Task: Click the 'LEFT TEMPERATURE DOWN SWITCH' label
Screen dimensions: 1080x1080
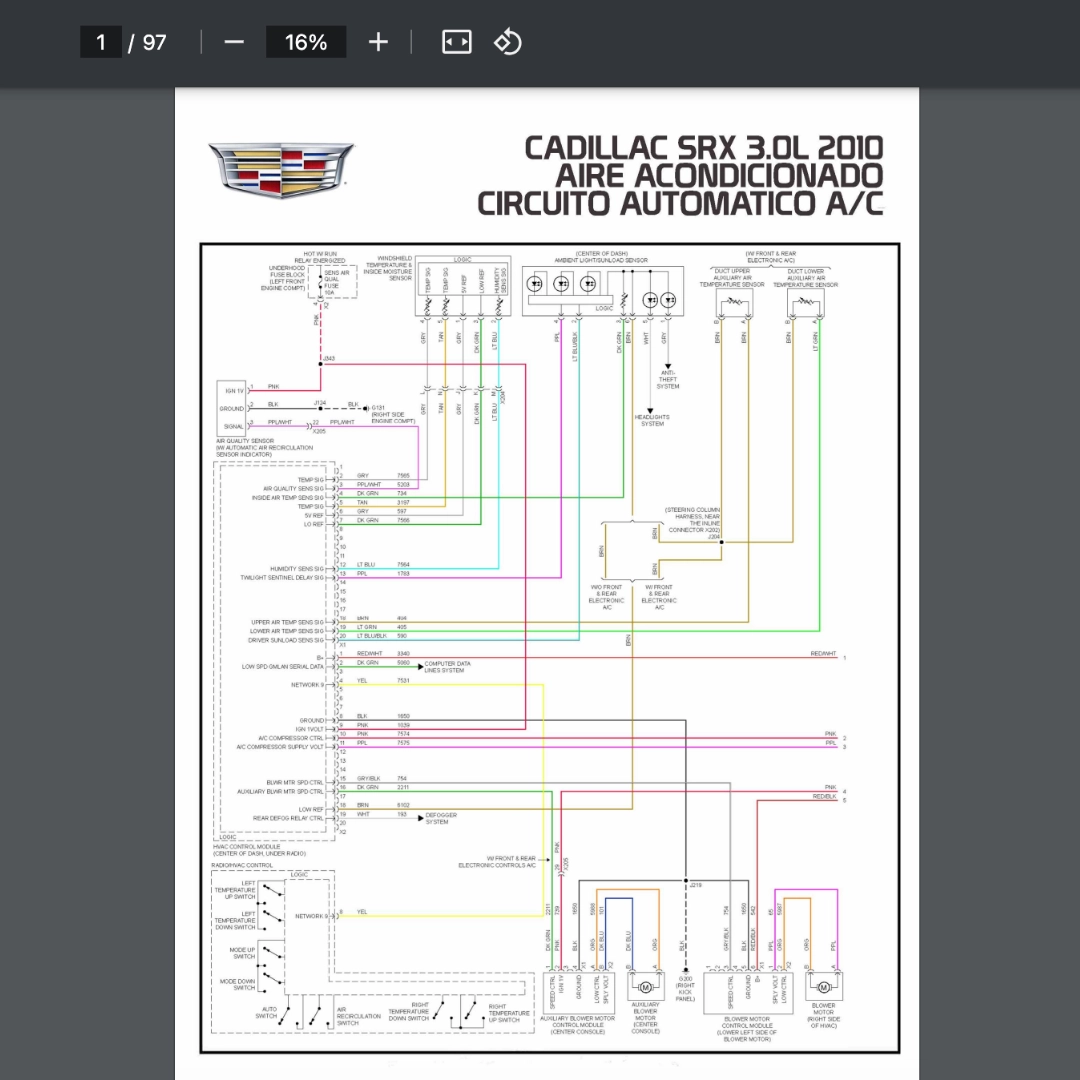Action: click(235, 920)
